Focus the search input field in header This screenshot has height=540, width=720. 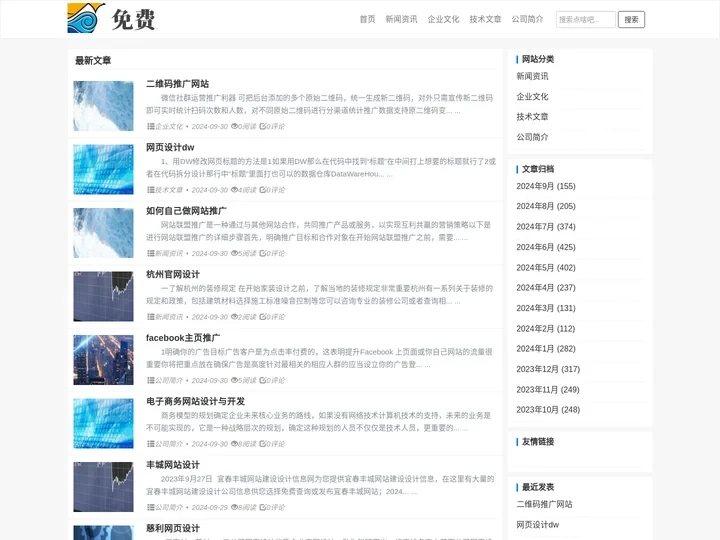click(585, 19)
